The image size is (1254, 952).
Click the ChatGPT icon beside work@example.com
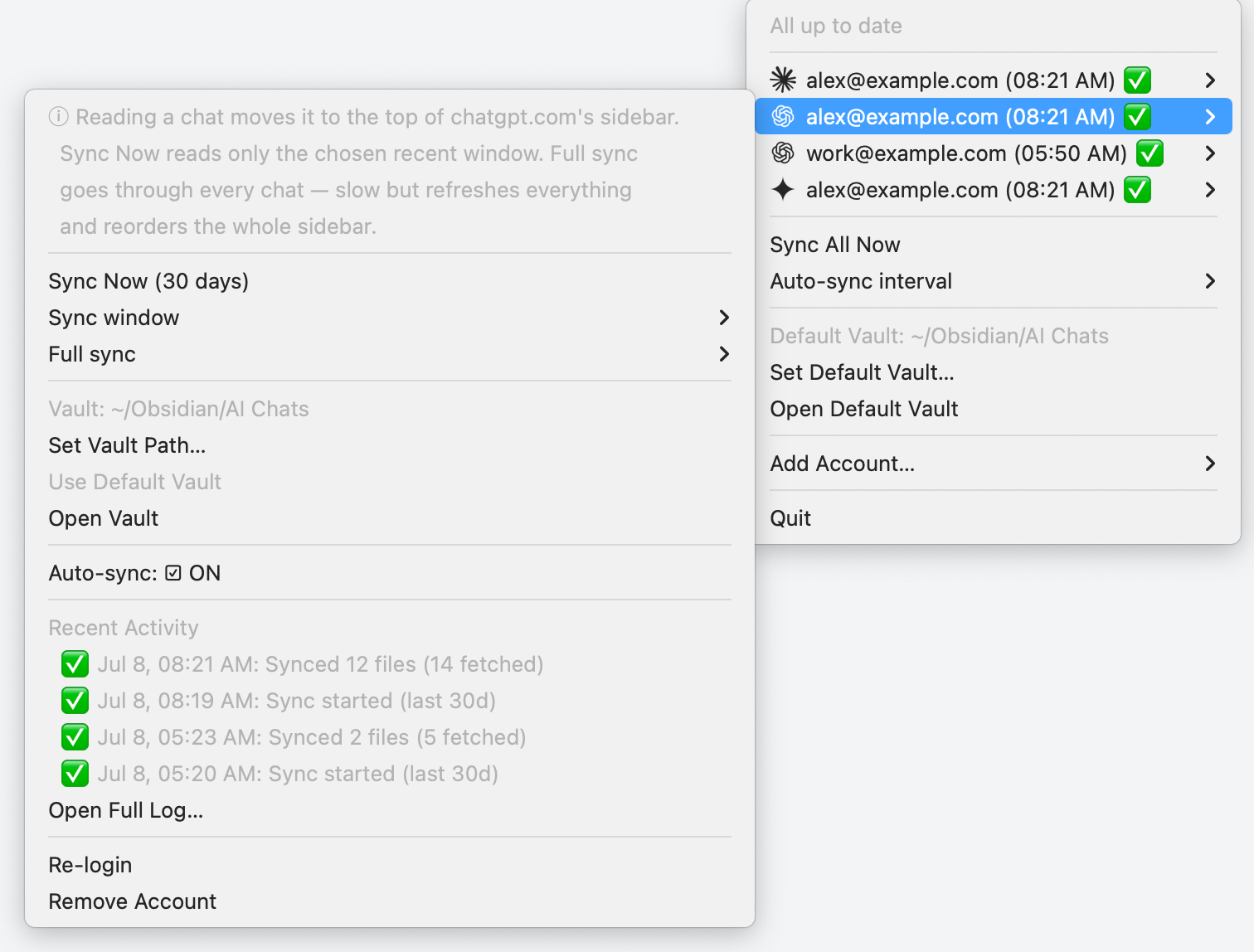point(783,153)
